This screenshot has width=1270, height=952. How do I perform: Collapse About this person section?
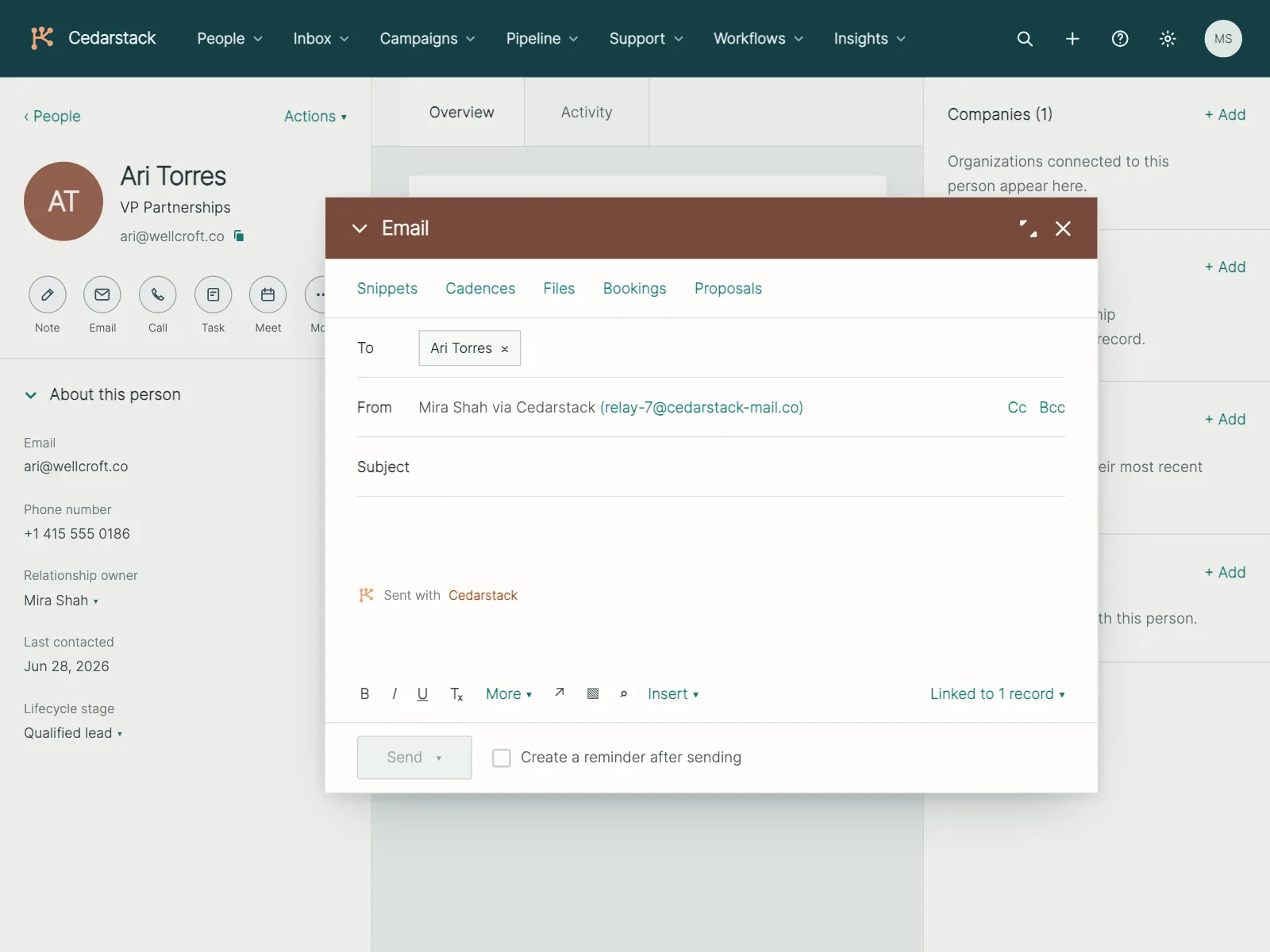click(31, 395)
